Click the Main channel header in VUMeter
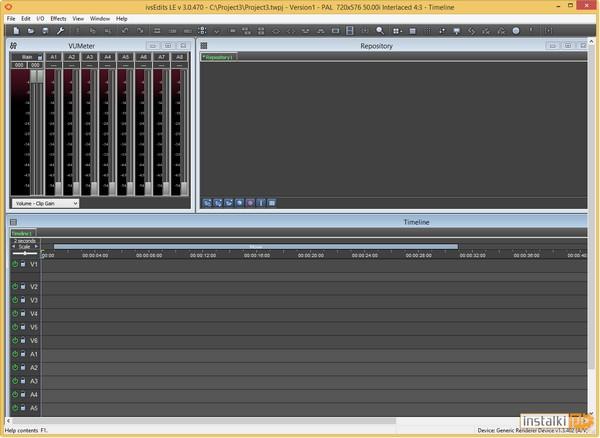Image resolution: width=600 pixels, height=438 pixels. pyautogui.click(x=27, y=57)
